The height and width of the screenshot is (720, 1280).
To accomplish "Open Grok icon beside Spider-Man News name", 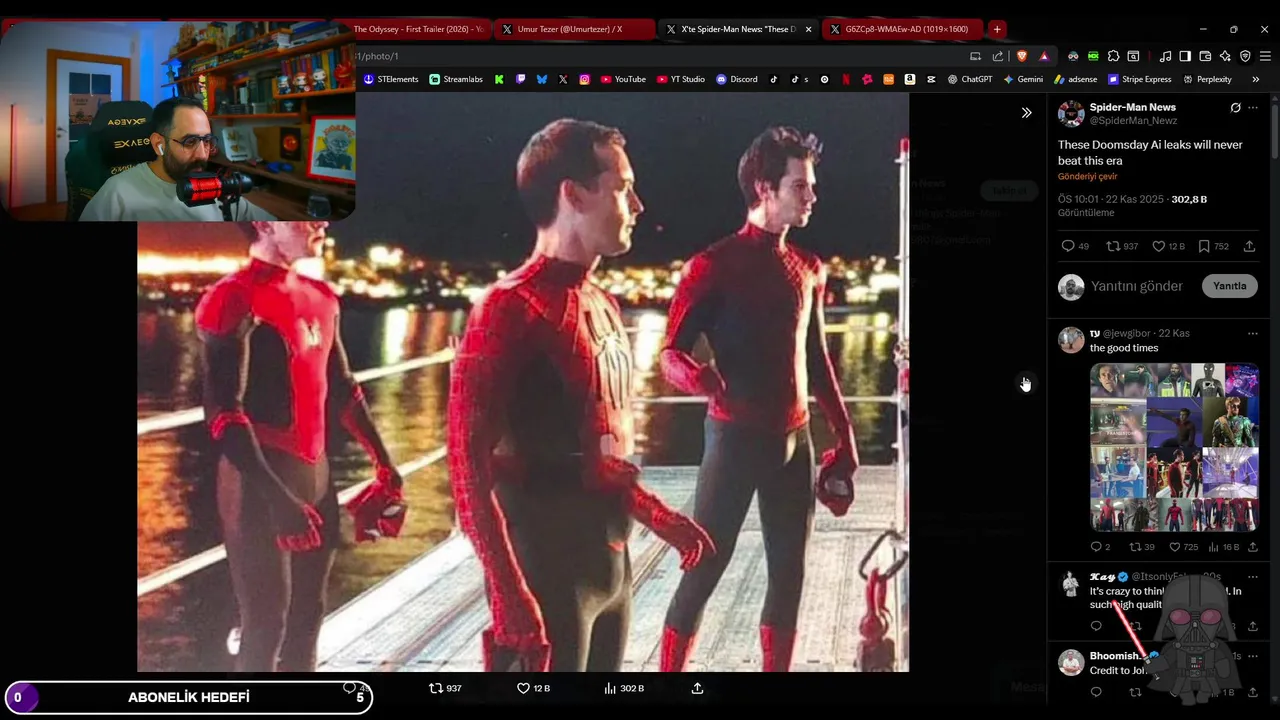I will 1235,108.
